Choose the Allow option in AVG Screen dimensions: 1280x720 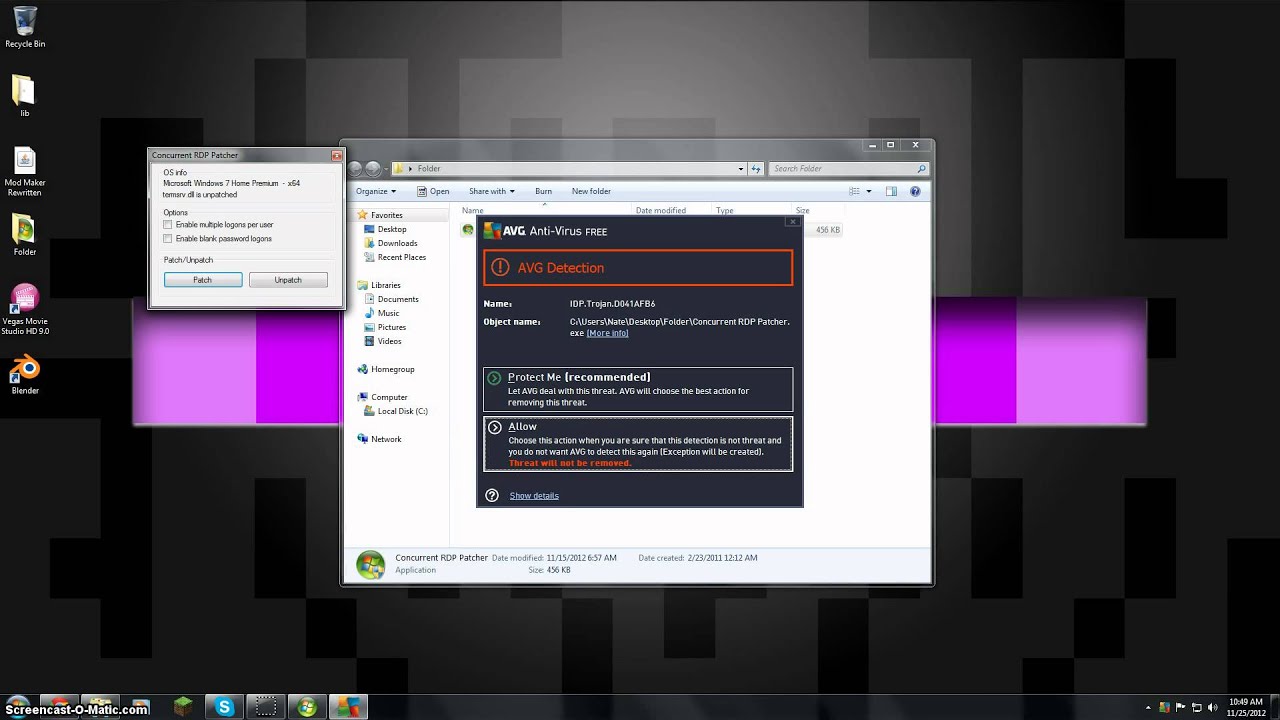coord(638,444)
